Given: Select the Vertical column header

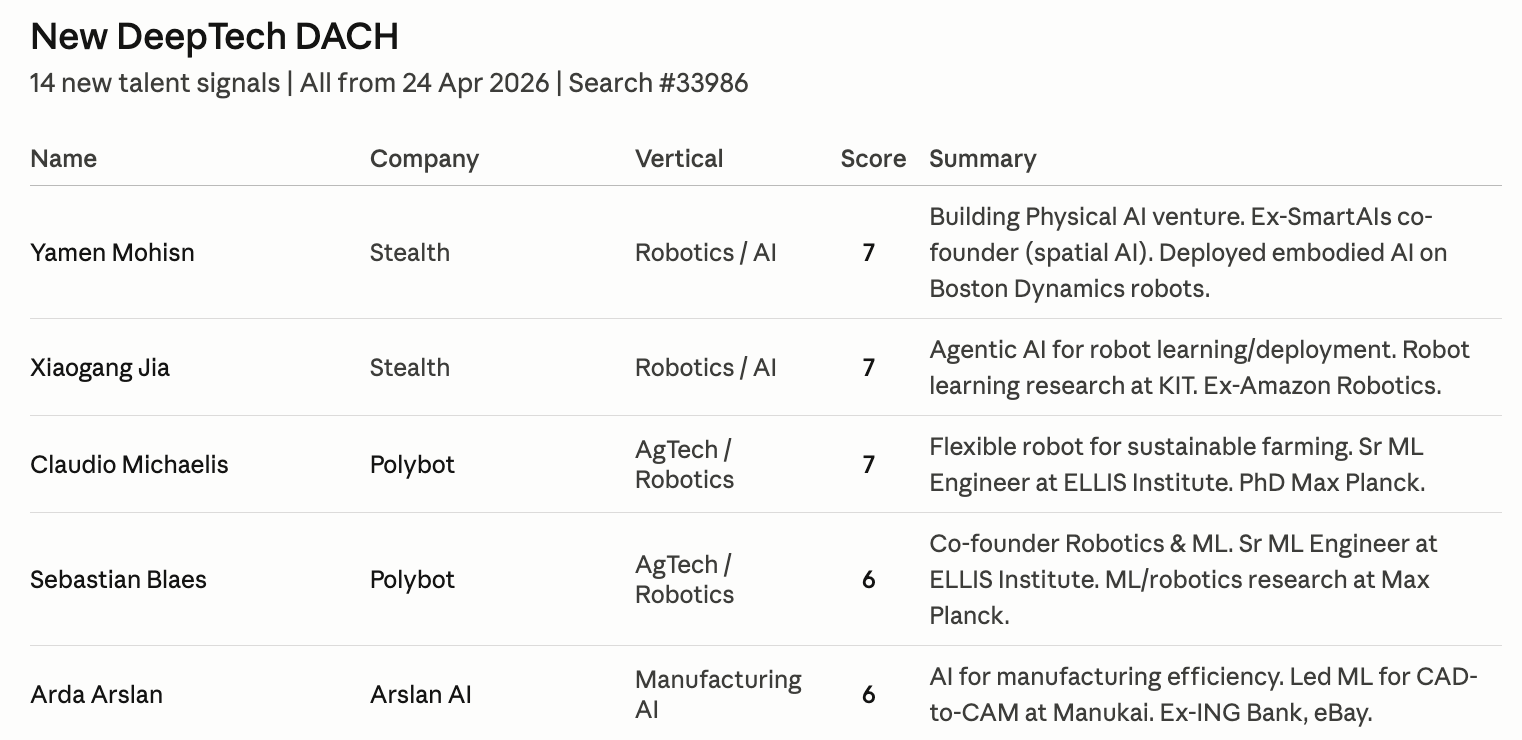Looking at the screenshot, I should coord(678,159).
